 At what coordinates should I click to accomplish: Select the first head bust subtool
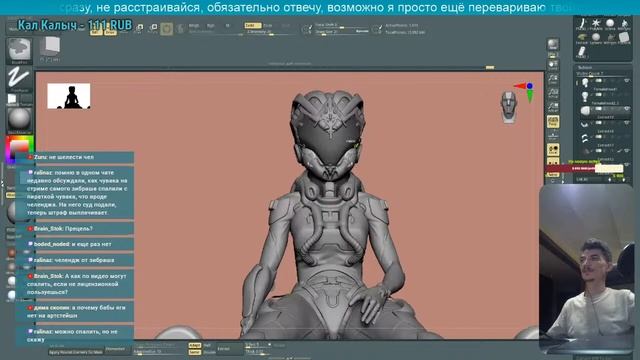[x=584, y=83]
